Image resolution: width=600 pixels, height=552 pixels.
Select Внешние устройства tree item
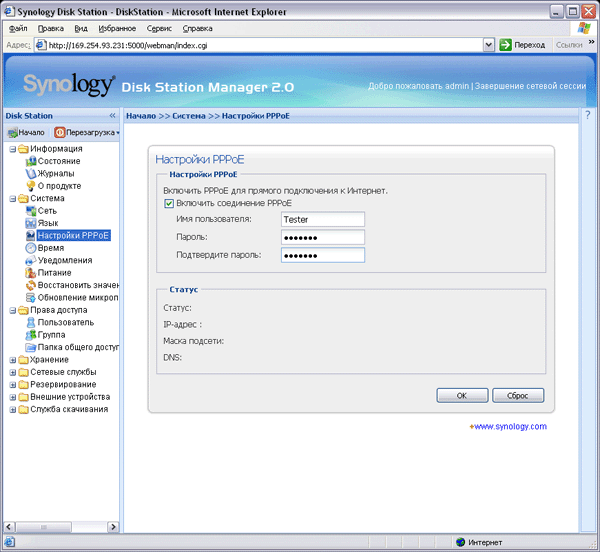click(x=70, y=397)
